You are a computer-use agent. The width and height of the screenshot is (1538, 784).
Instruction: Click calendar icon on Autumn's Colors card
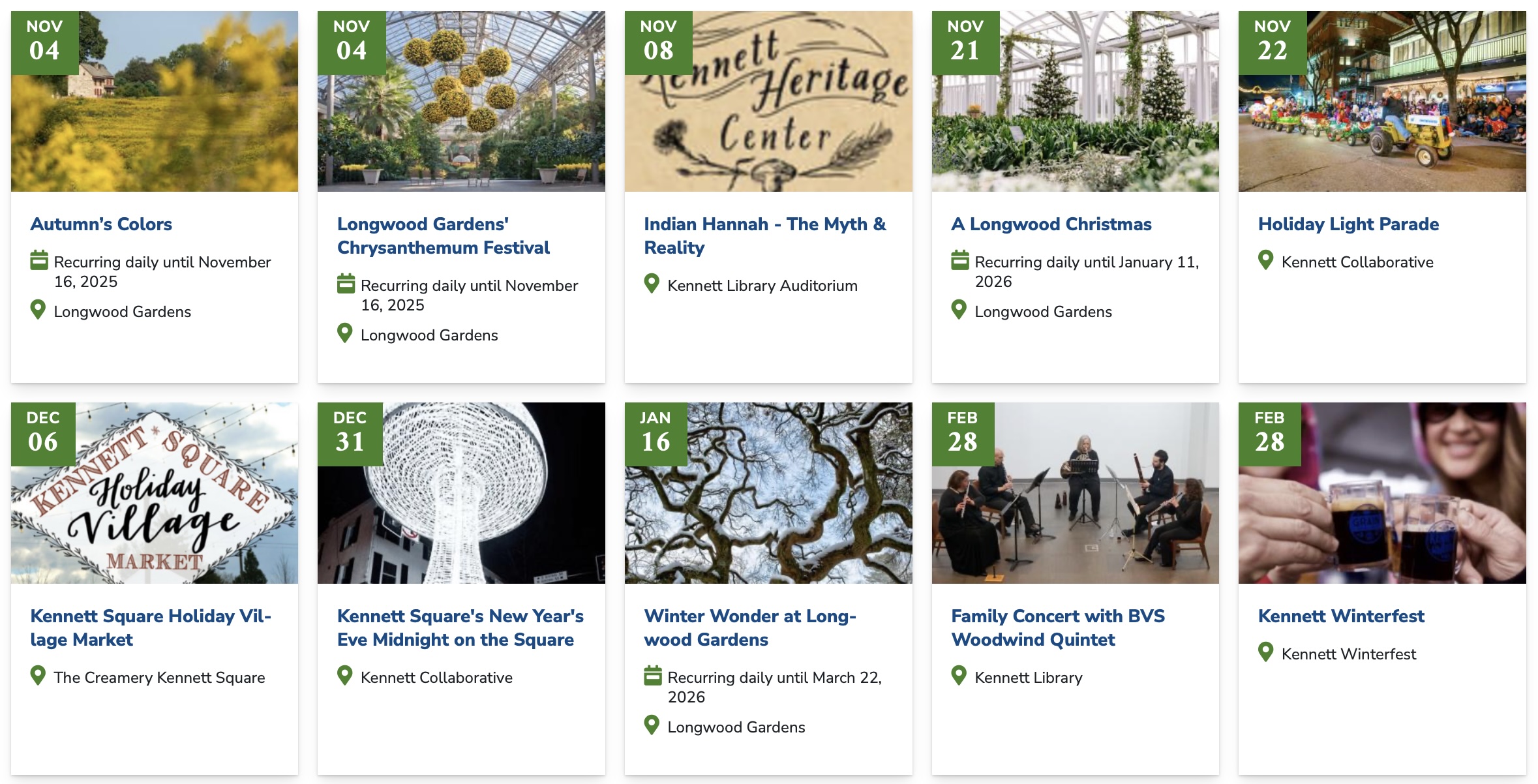[39, 261]
